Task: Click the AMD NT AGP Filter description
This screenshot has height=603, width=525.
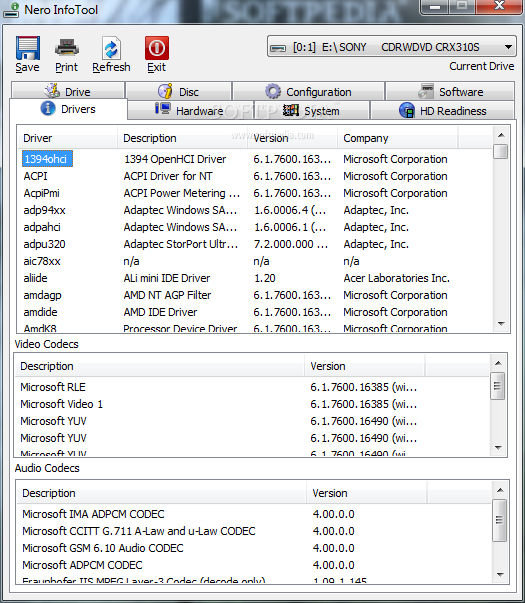Action: (x=167, y=295)
